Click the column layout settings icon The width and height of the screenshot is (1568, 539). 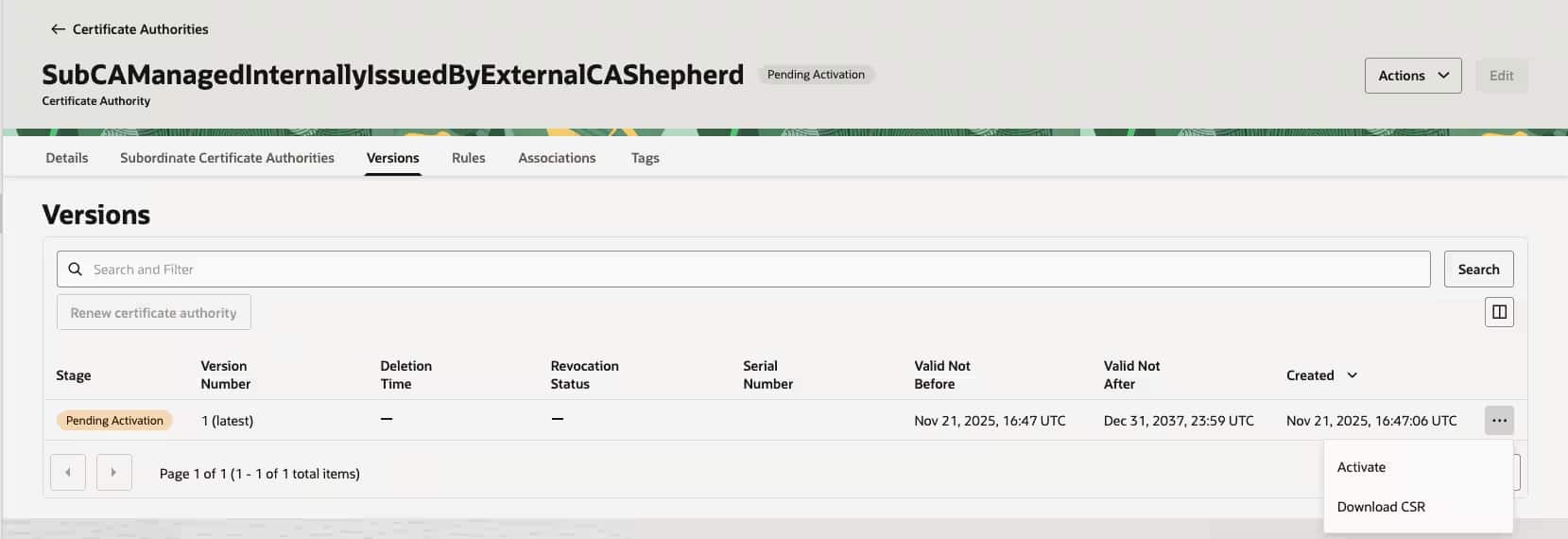(1498, 312)
